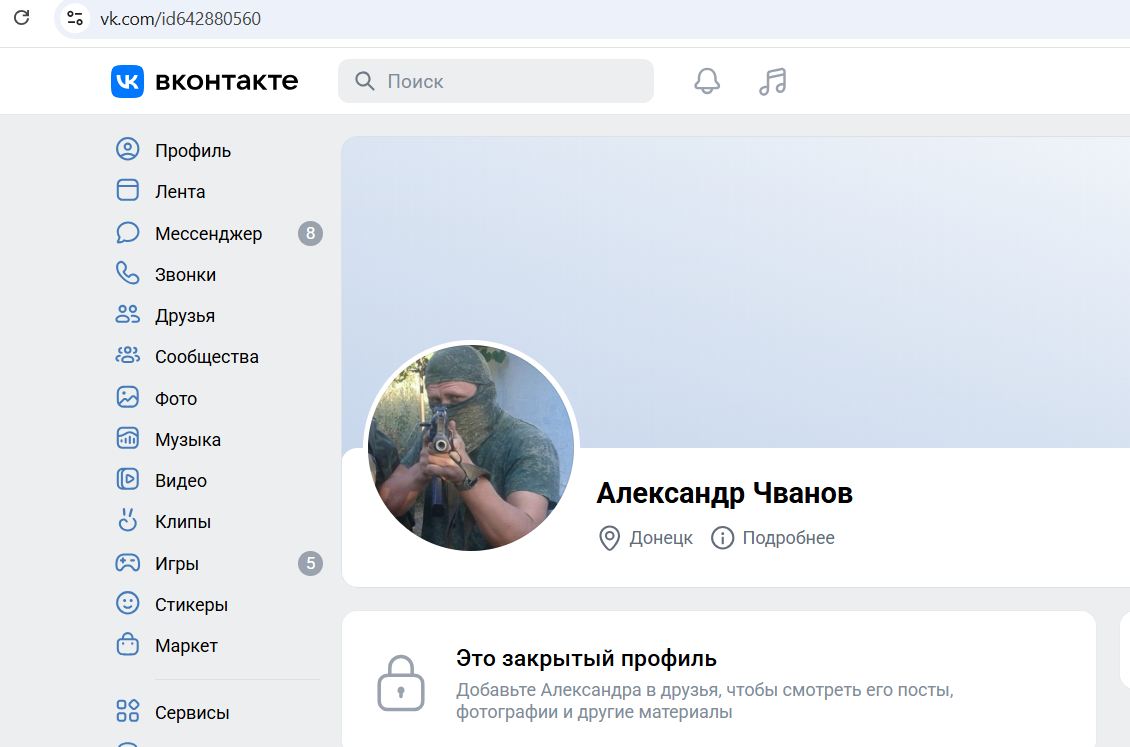The width and height of the screenshot is (1130, 747).
Task: Open notifications via the bell icon
Action: coord(707,81)
